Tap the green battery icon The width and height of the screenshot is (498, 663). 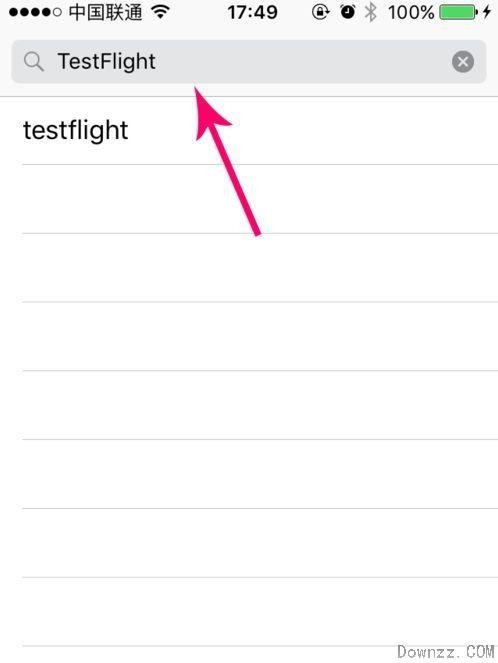tap(459, 12)
